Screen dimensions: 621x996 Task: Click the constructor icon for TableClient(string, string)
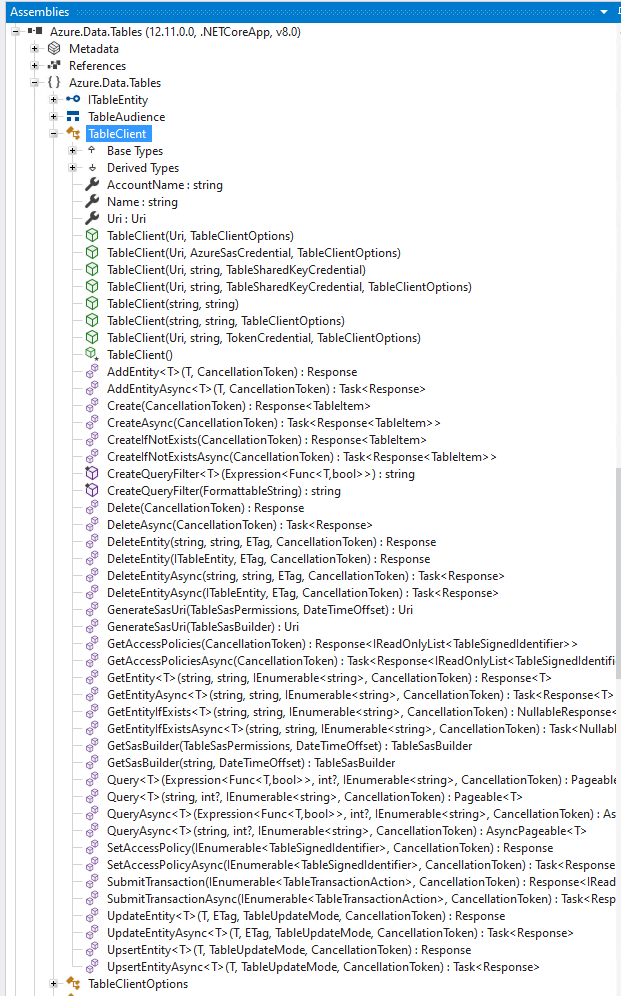pyautogui.click(x=92, y=304)
